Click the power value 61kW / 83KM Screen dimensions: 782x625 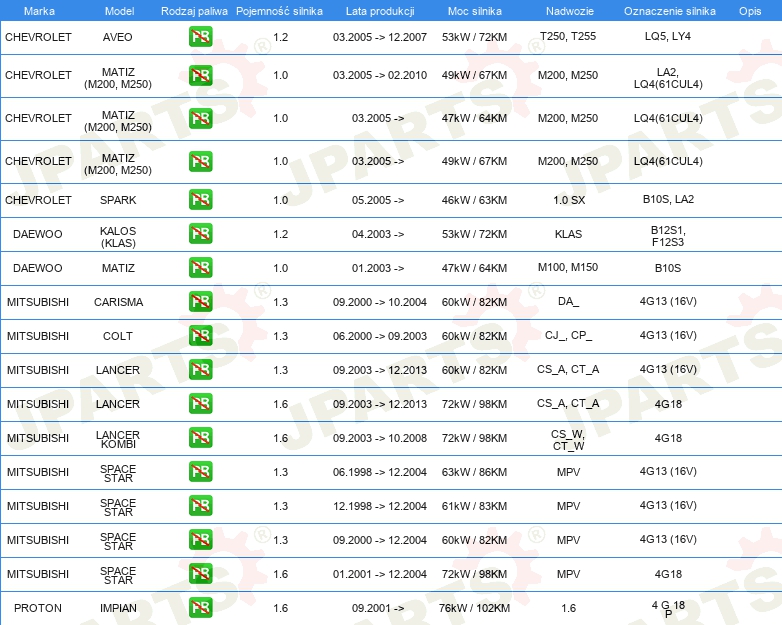point(474,506)
